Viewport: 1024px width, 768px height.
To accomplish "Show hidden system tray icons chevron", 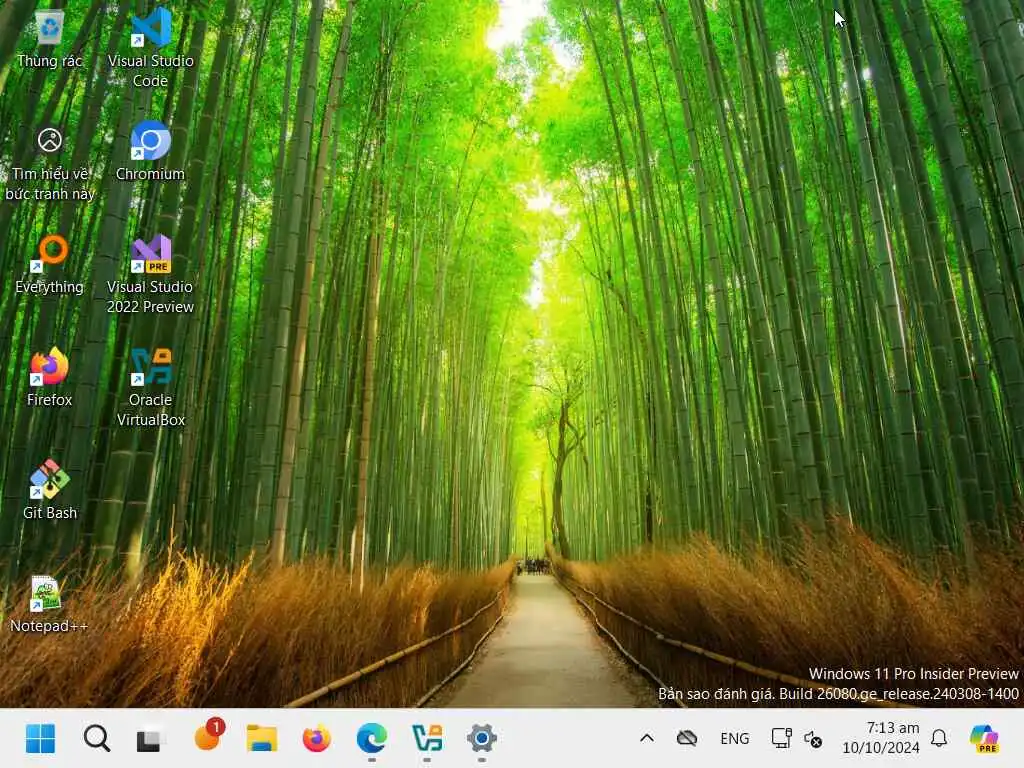I will (x=647, y=739).
